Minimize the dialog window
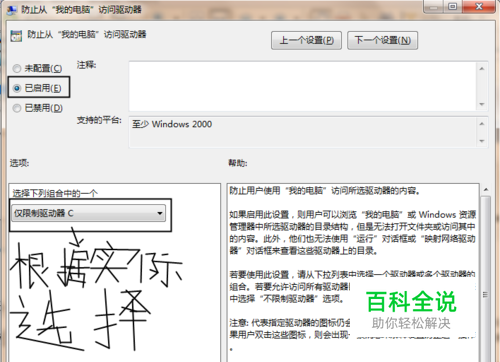 click(x=434, y=7)
